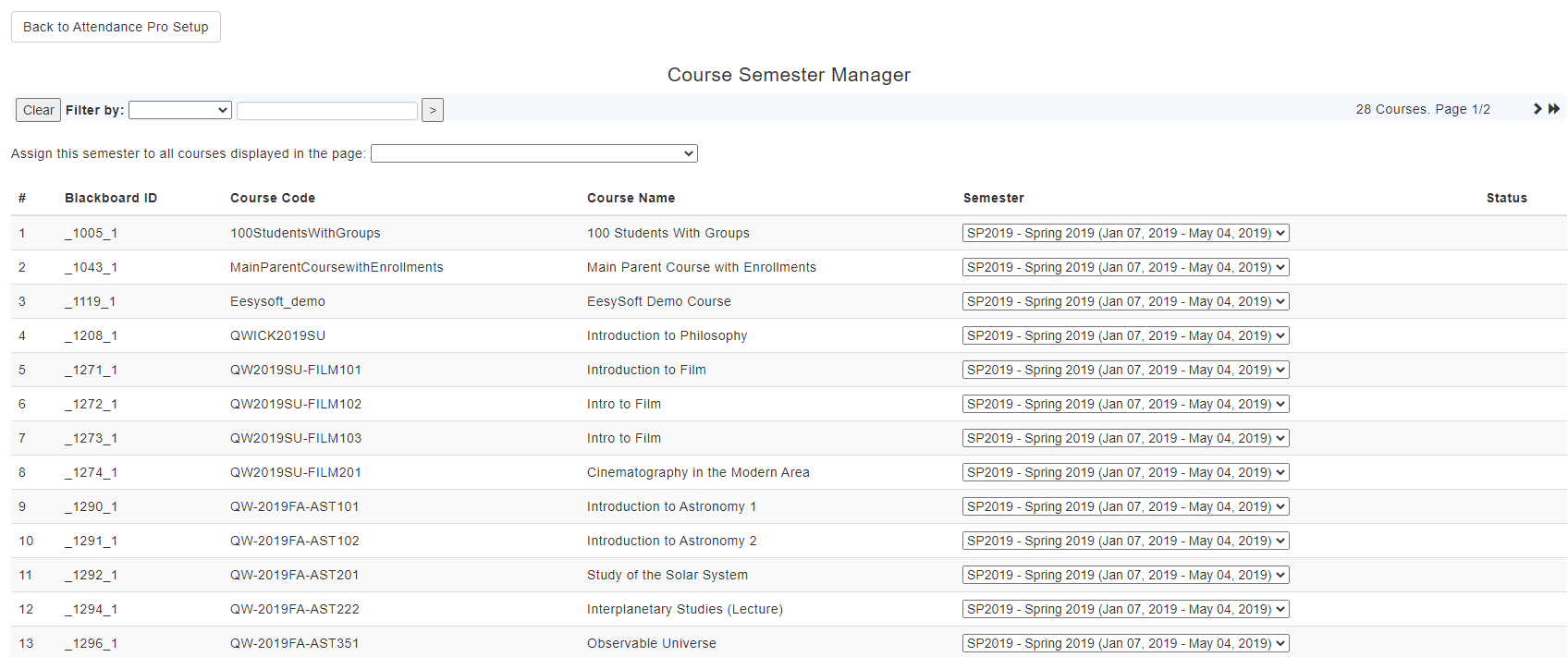Image resolution: width=1568 pixels, height=657 pixels.
Task: Go to the next page arrow
Action: 1537,109
